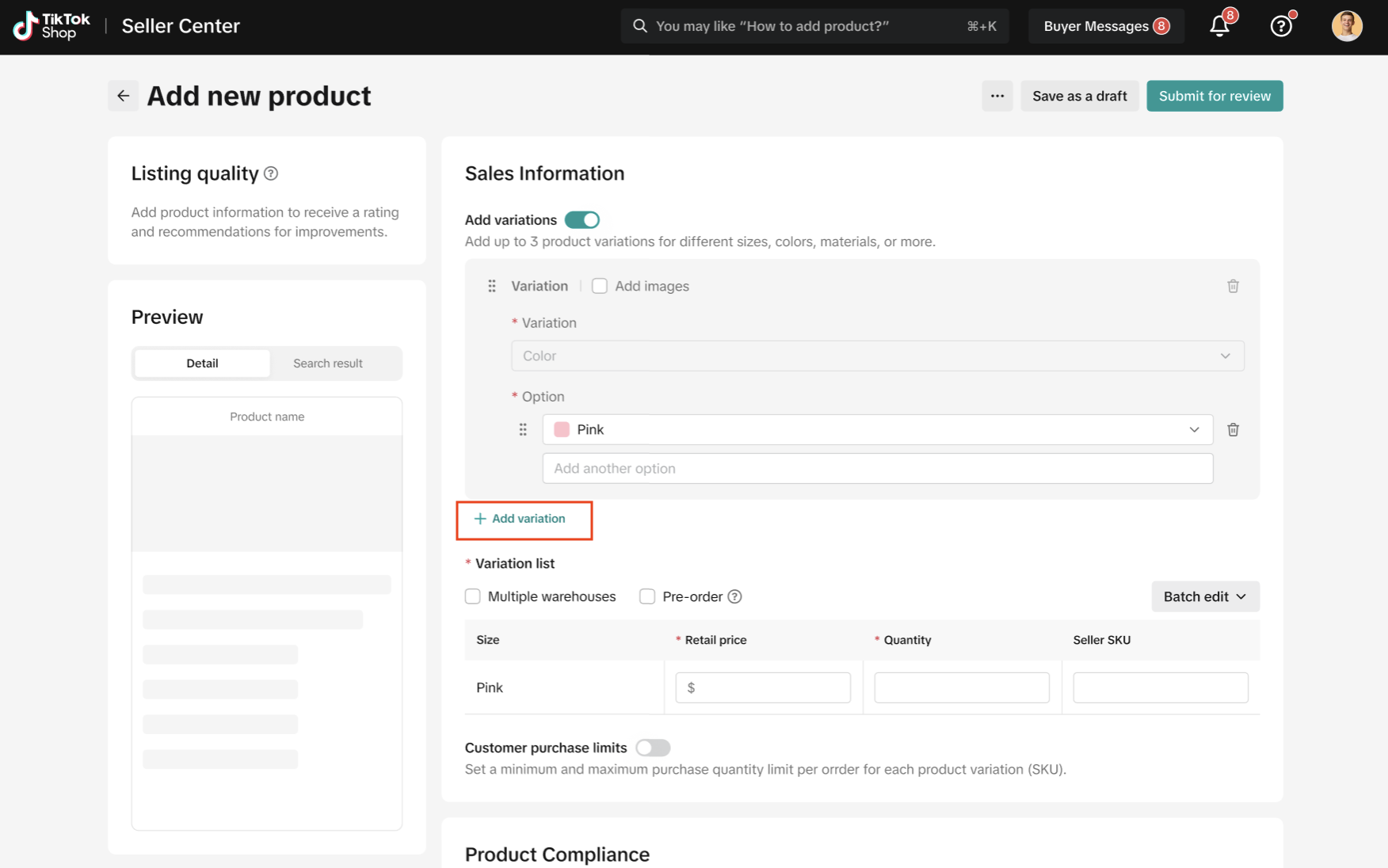
Task: Open the notifications bell
Action: 1219,27
